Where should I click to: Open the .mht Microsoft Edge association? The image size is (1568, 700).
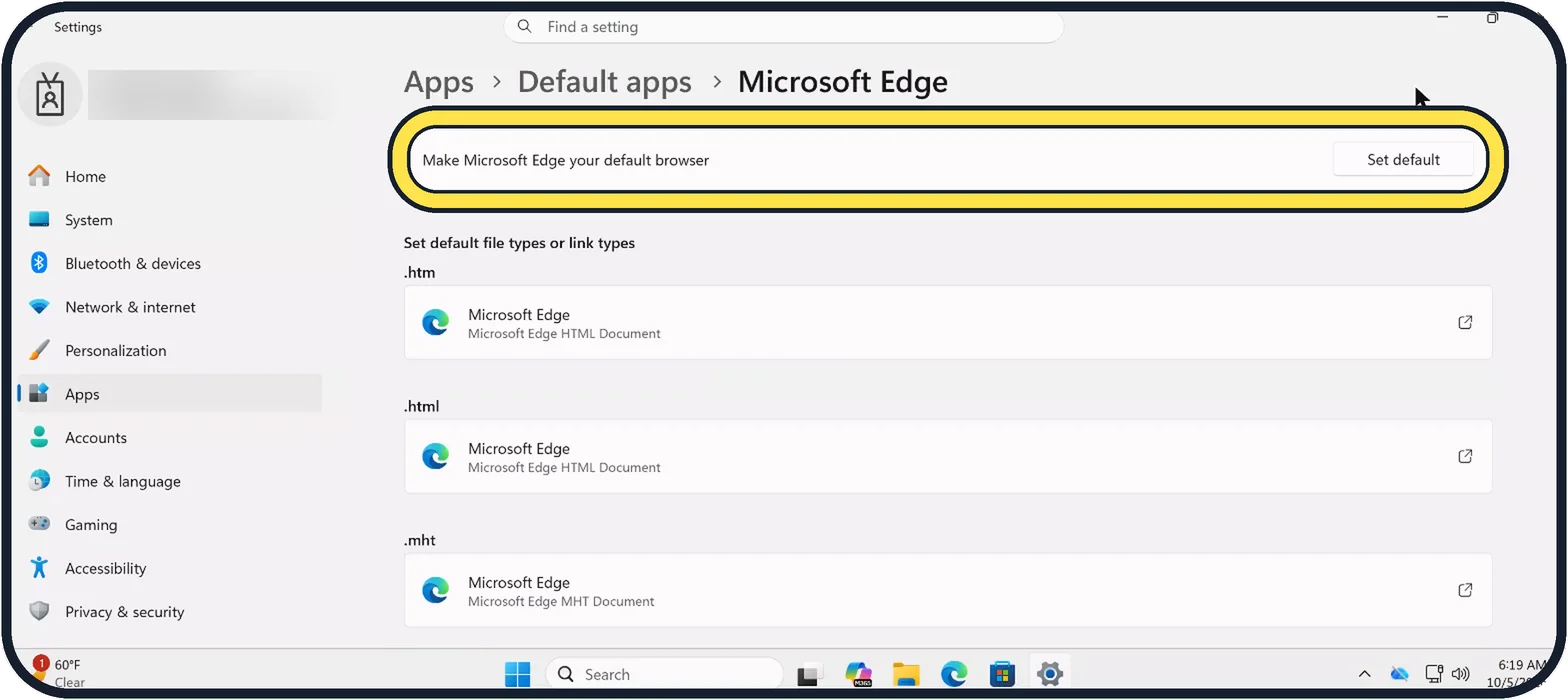click(x=948, y=591)
